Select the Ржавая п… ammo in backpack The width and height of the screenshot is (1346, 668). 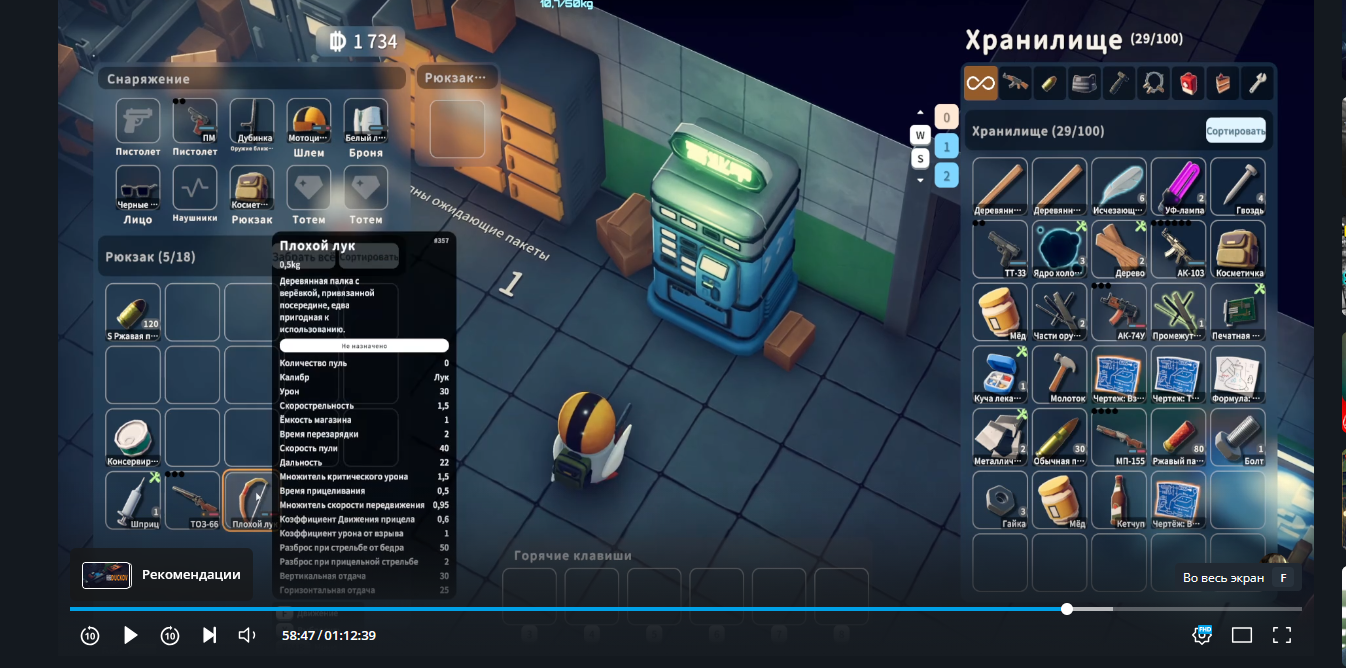coord(133,312)
